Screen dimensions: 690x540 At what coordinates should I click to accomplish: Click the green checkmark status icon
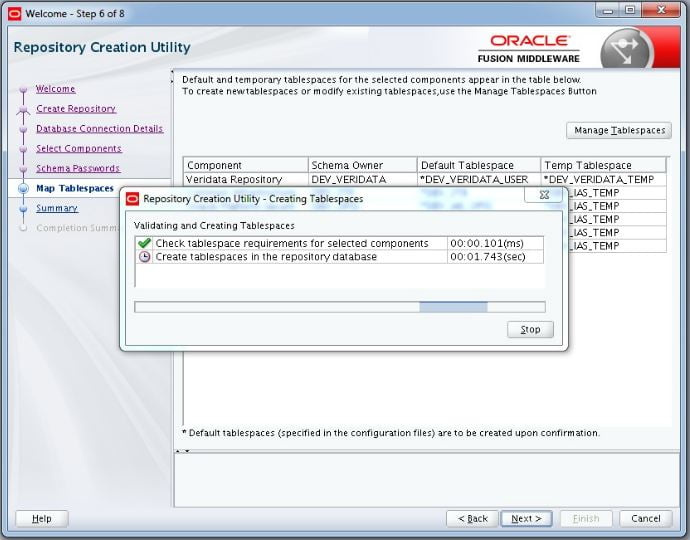pyautogui.click(x=144, y=243)
